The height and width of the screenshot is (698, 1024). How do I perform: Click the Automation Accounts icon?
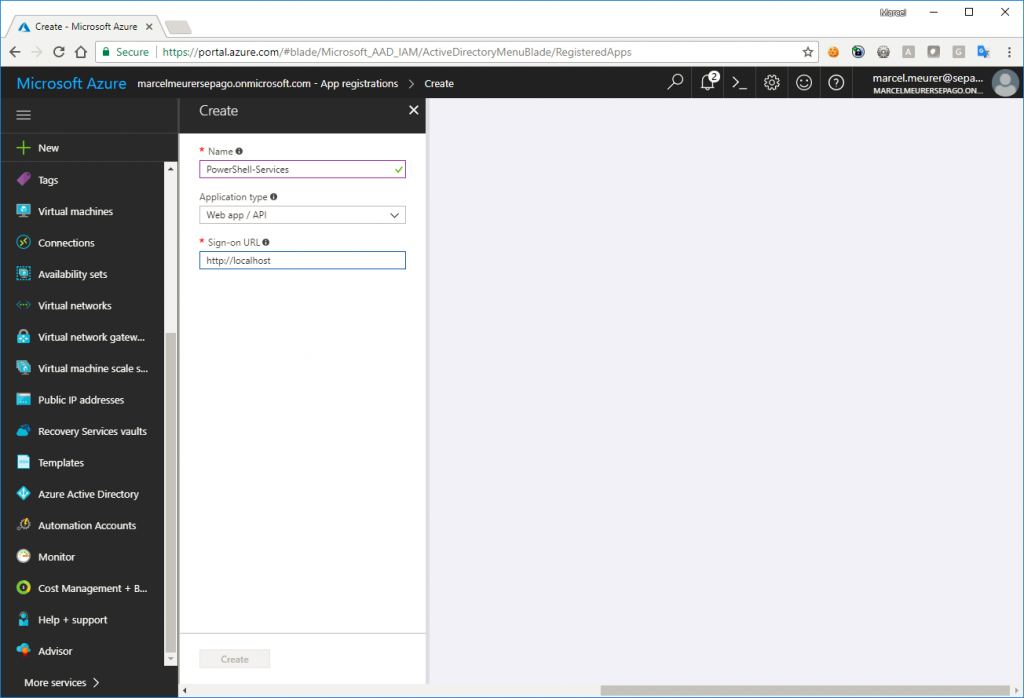click(x=24, y=525)
